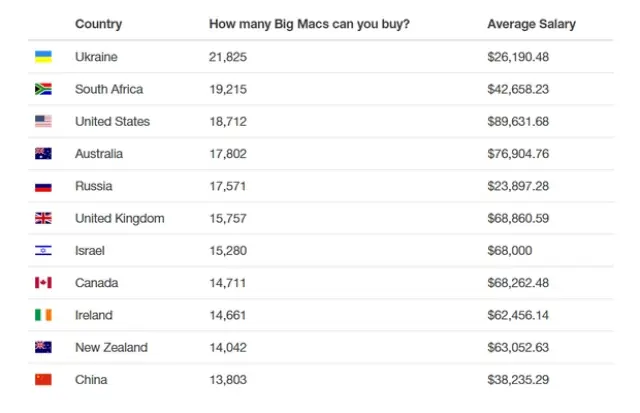Click the 'How many Big Macs' header

click(x=309, y=24)
